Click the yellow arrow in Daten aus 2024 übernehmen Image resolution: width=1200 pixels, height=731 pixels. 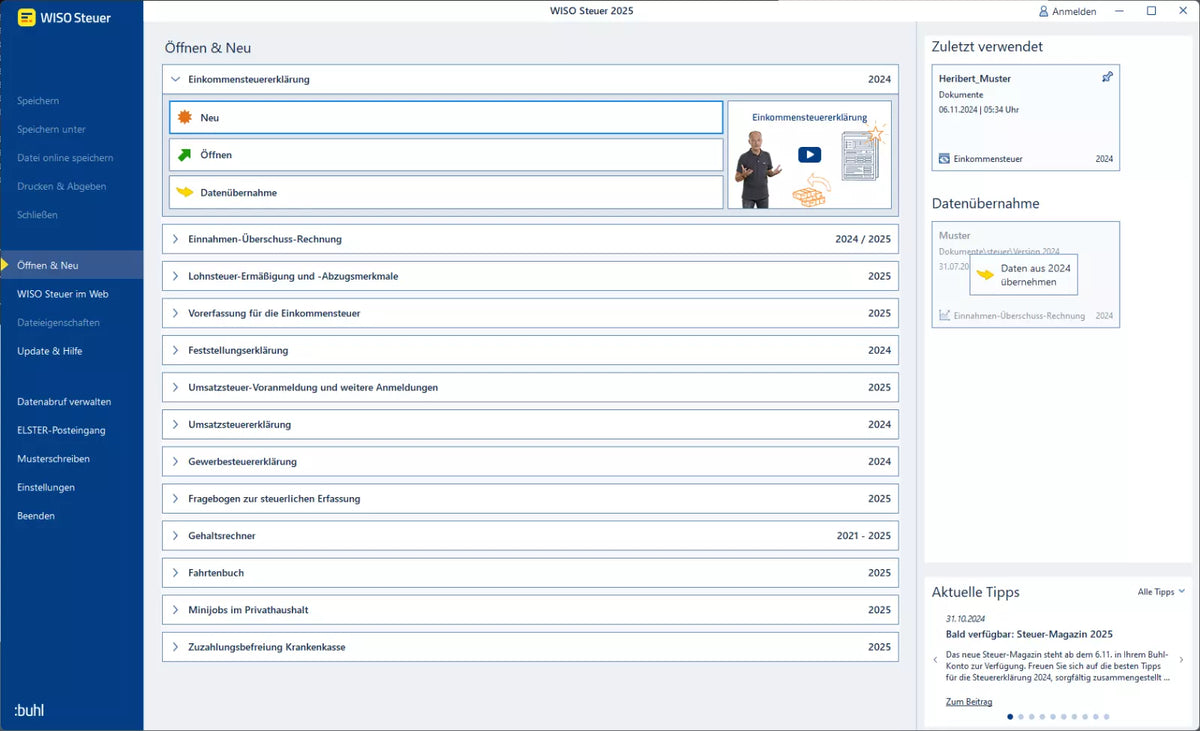click(x=986, y=275)
